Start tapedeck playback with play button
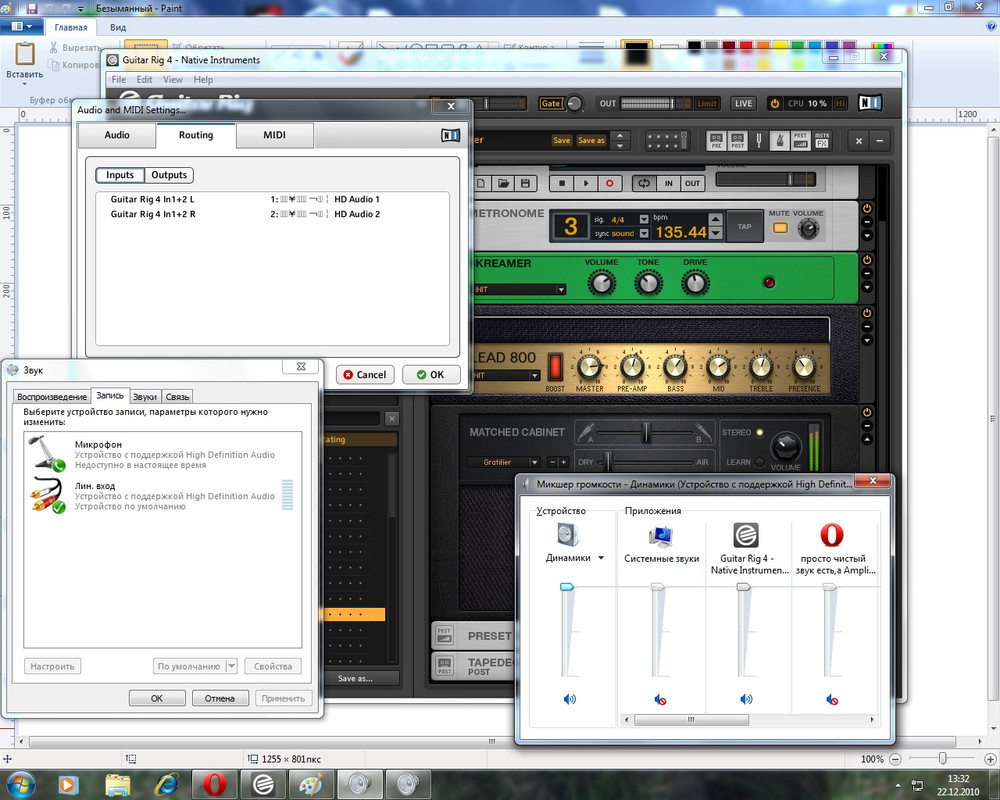This screenshot has height=800, width=1000. tap(585, 184)
